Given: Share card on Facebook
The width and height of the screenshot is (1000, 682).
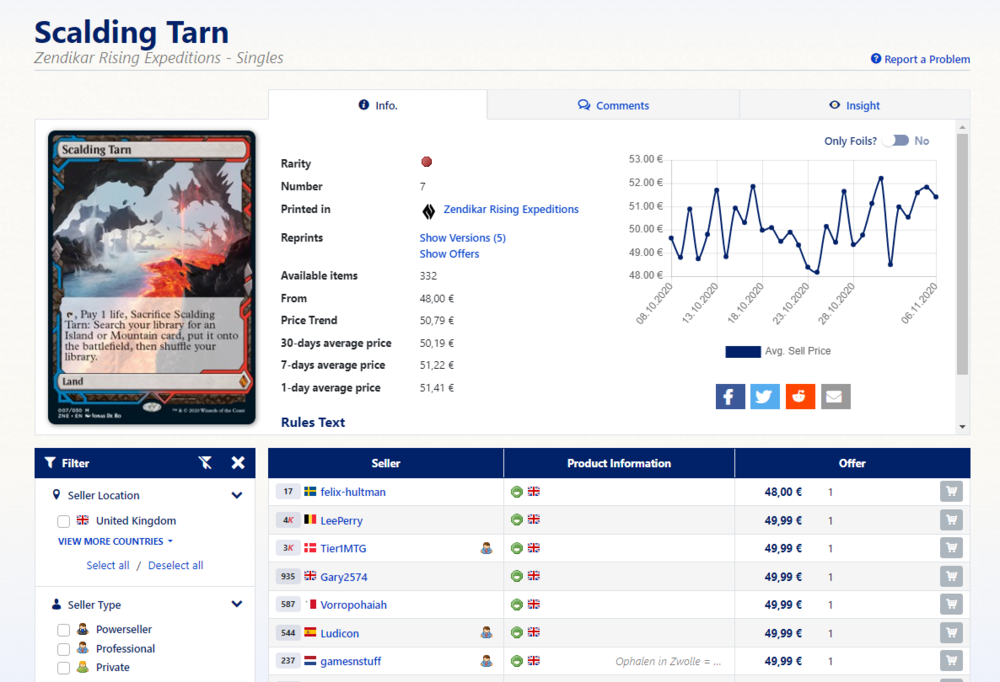Looking at the screenshot, I should point(730,397).
